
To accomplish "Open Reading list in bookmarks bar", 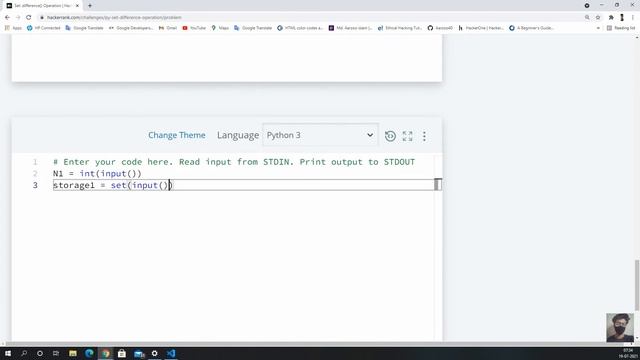I will (621, 28).
